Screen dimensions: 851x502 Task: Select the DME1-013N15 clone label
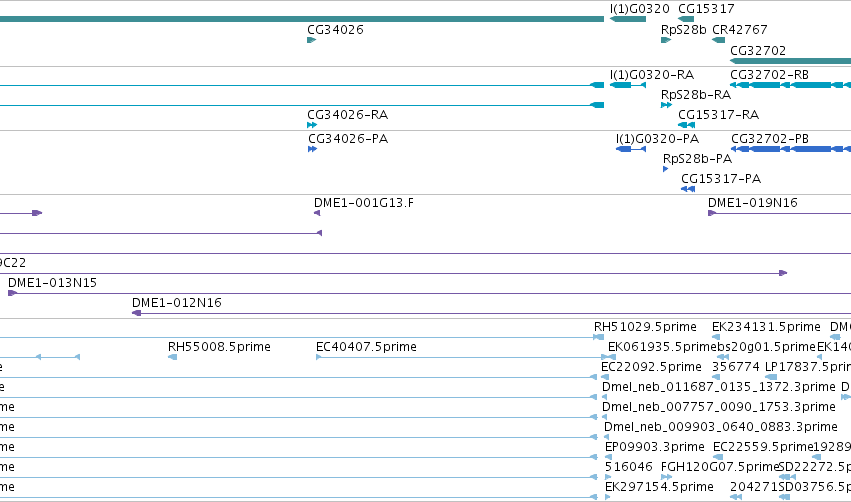click(x=52, y=283)
